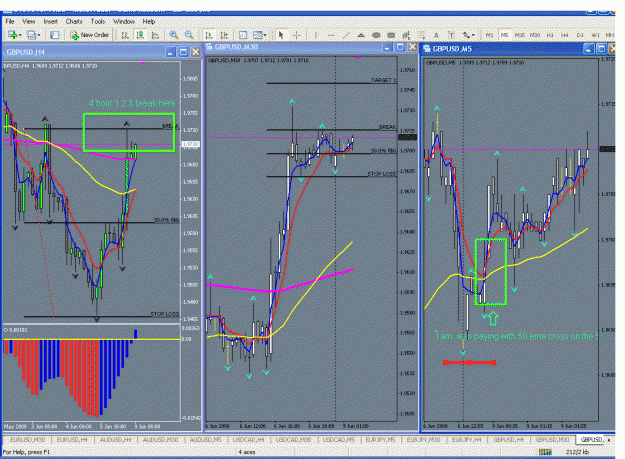
Task: Expand the Profiles dropdown arrow
Action: point(39,35)
